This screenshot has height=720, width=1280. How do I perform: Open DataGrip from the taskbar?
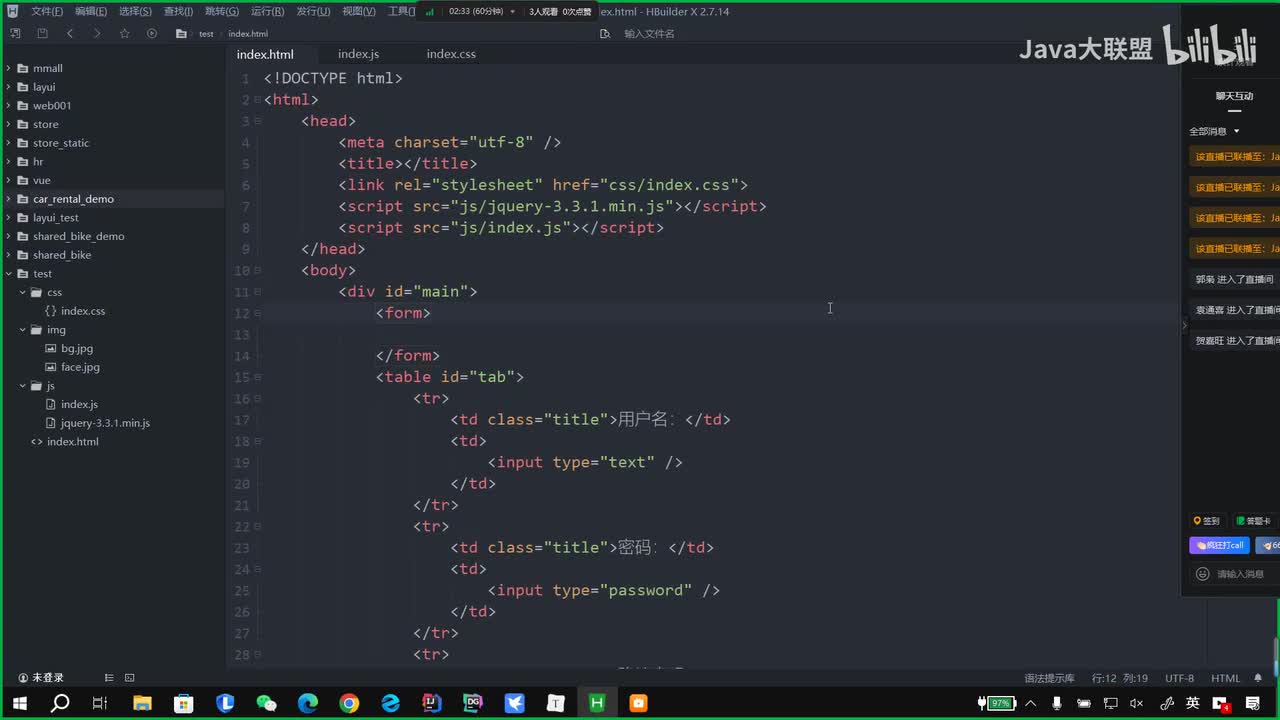pyautogui.click(x=473, y=703)
